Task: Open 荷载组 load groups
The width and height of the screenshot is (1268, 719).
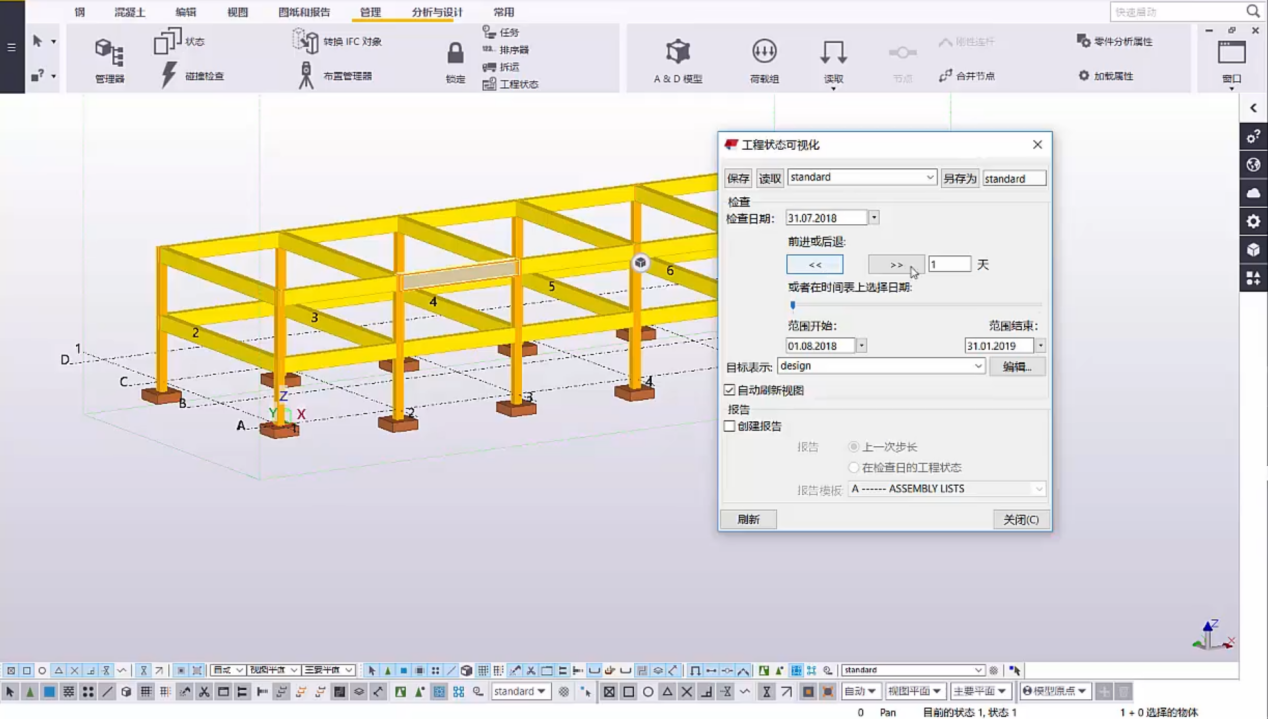Action: pyautogui.click(x=764, y=60)
